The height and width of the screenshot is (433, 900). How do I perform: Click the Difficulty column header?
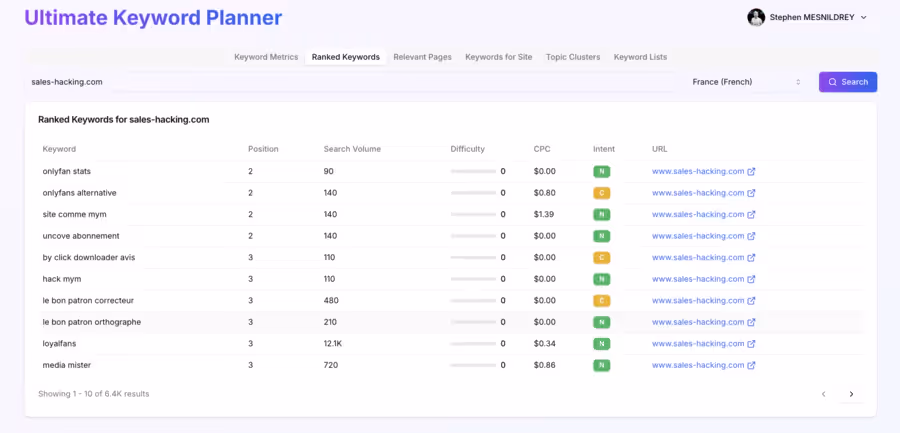coord(468,149)
